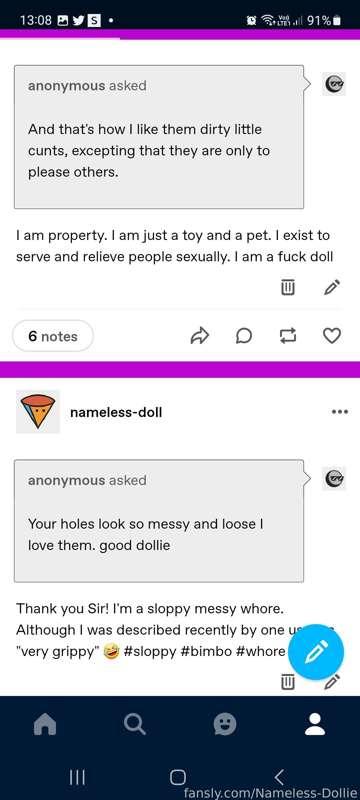Open the 6 notes button

click(53, 336)
